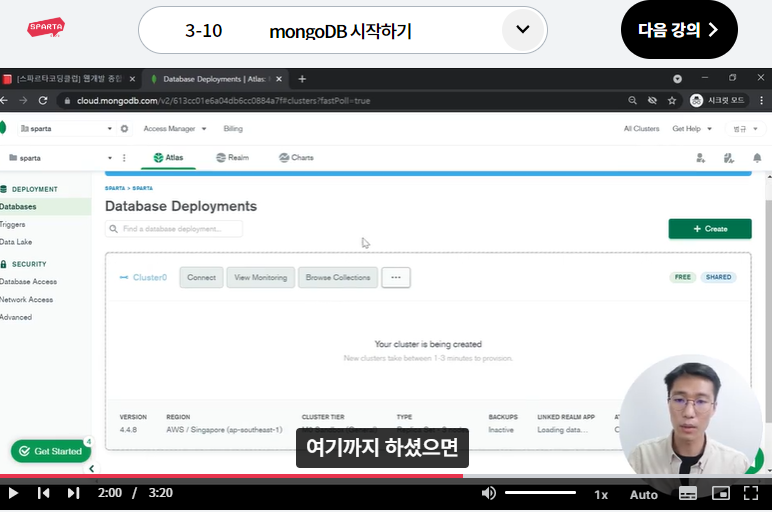
Task: Close the 스파르타코딩클럽 browser tab
Action: click(132, 79)
